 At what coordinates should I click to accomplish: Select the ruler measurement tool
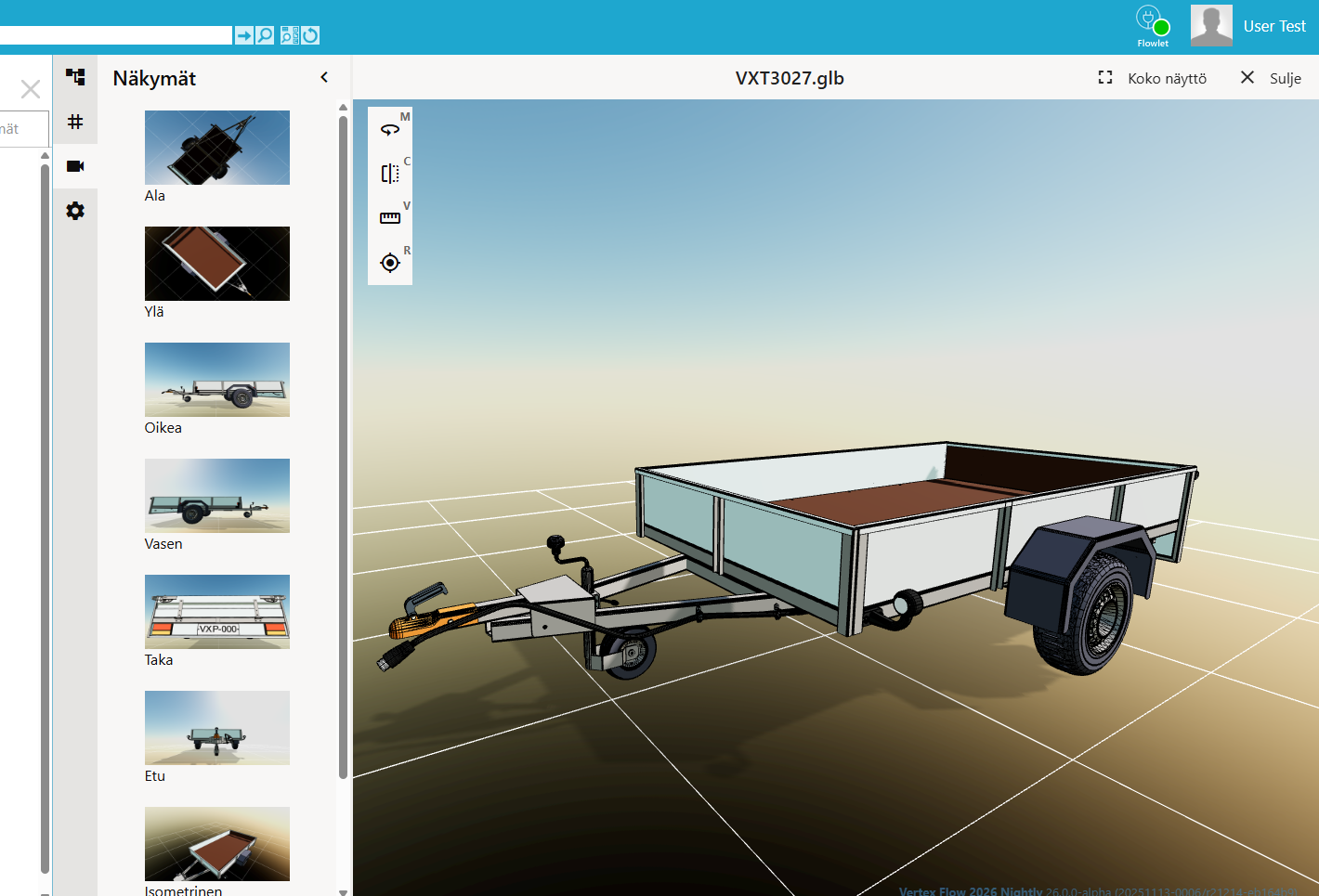[390, 218]
